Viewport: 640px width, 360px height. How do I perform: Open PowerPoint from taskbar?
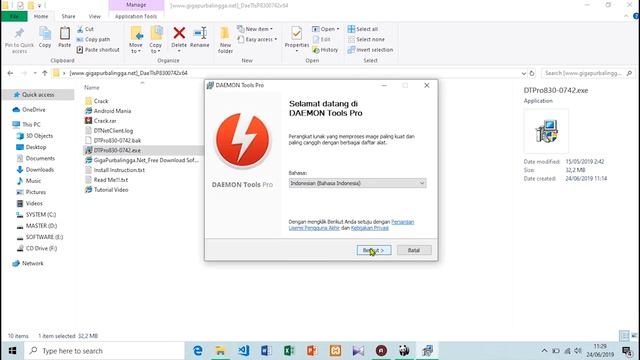(312, 351)
